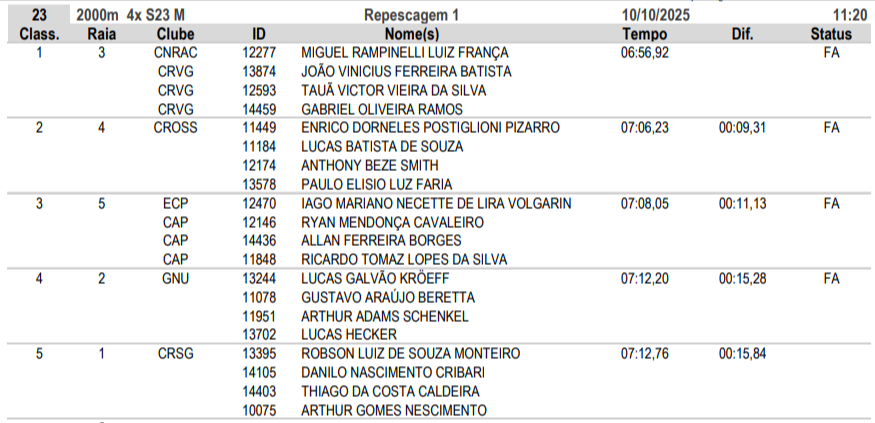The width and height of the screenshot is (875, 423).
Task: Click the GNU club entry
Action: [x=175, y=279]
